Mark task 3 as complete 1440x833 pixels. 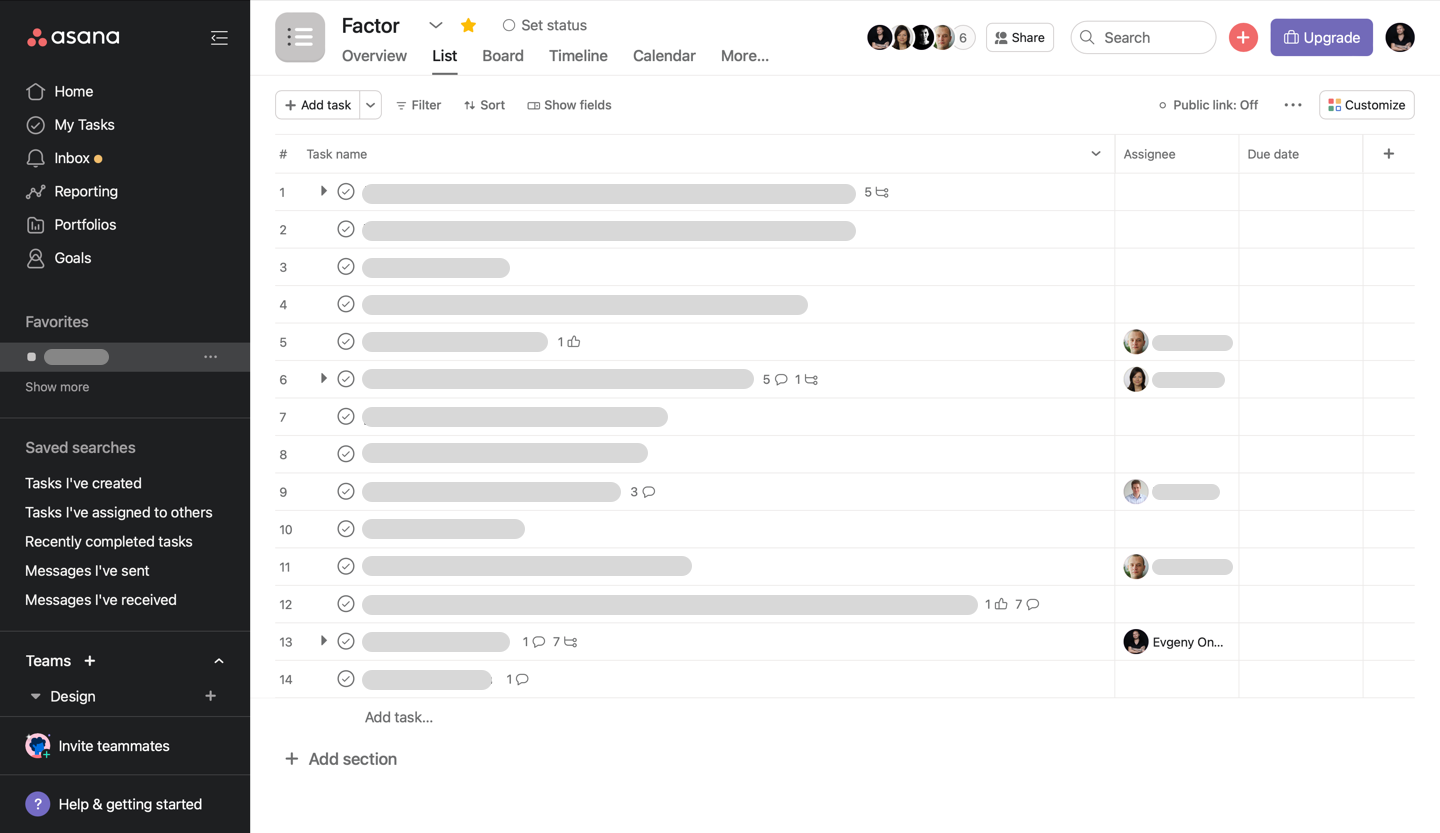(346, 266)
